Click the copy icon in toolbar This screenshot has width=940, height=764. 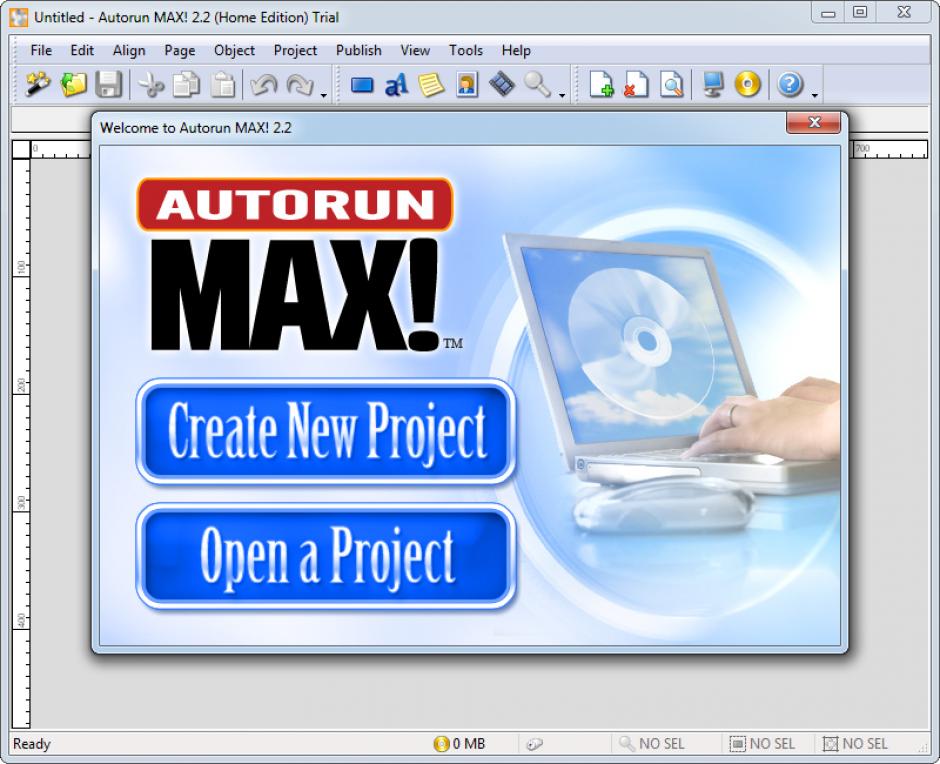(186, 84)
